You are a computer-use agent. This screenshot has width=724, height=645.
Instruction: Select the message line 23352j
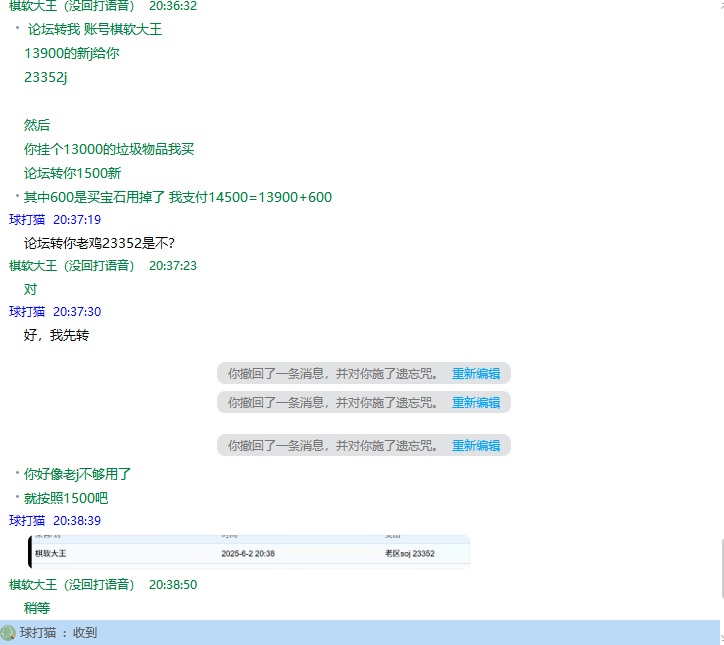click(x=46, y=77)
